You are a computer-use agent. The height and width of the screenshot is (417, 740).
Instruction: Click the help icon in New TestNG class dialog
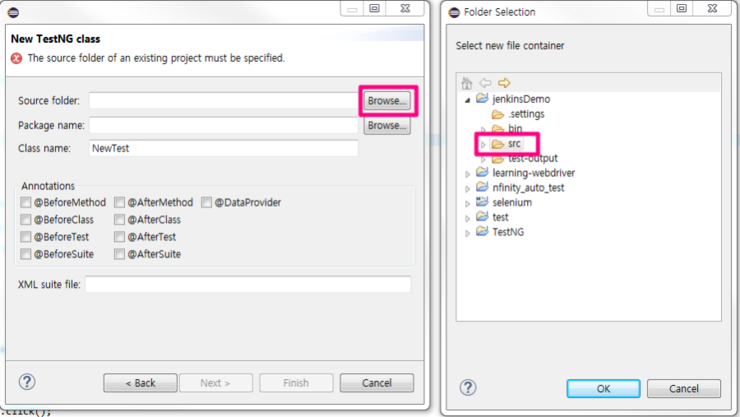pos(27,382)
